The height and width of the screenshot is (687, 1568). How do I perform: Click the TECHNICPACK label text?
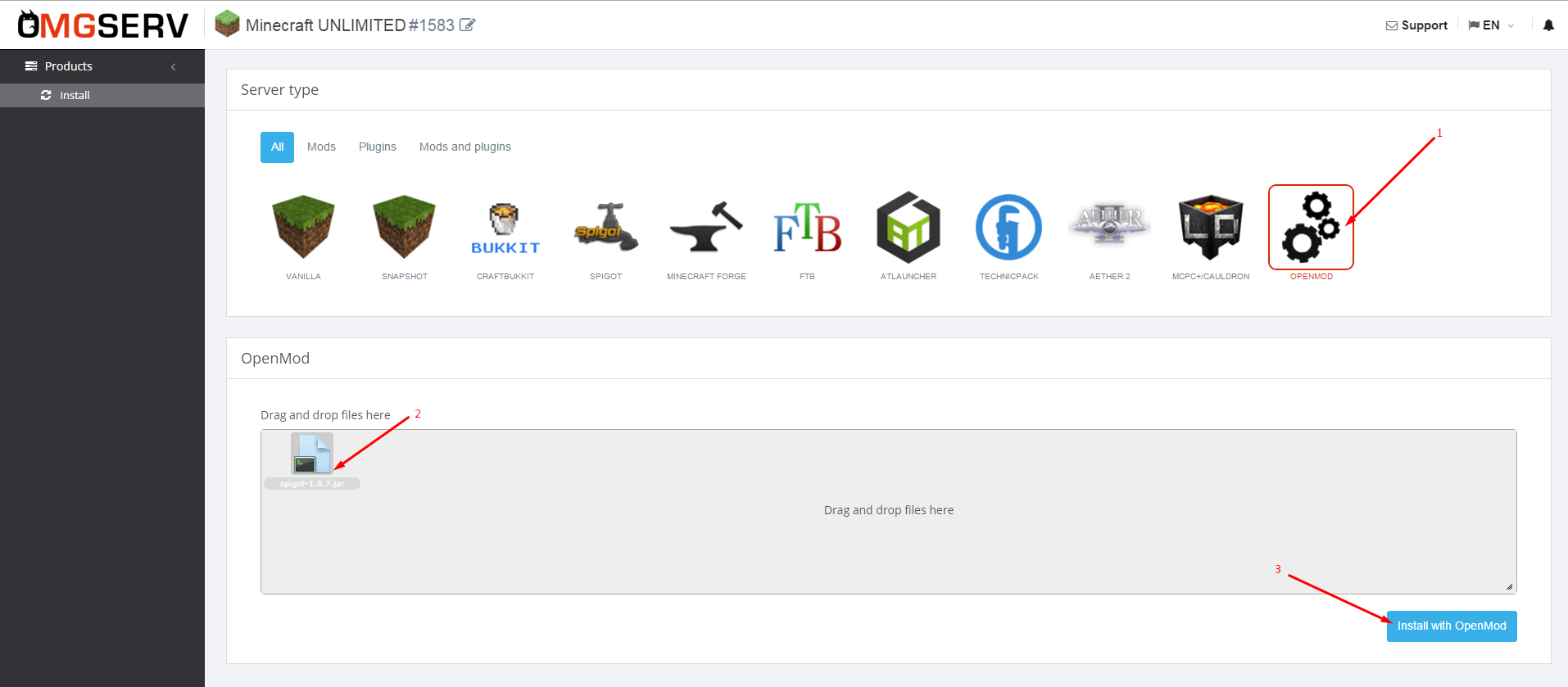(1009, 277)
